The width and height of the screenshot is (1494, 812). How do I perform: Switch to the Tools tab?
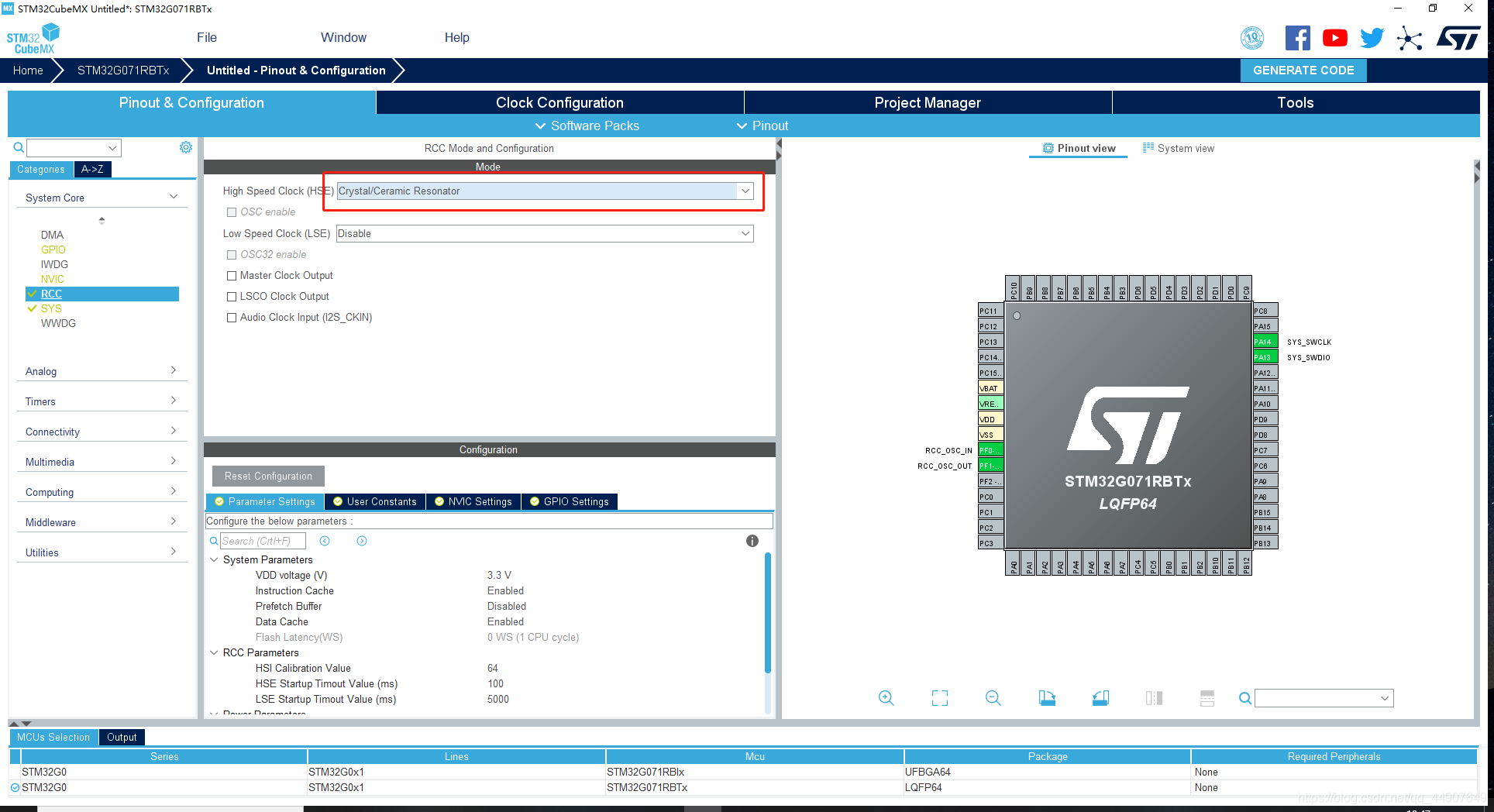coord(1296,102)
